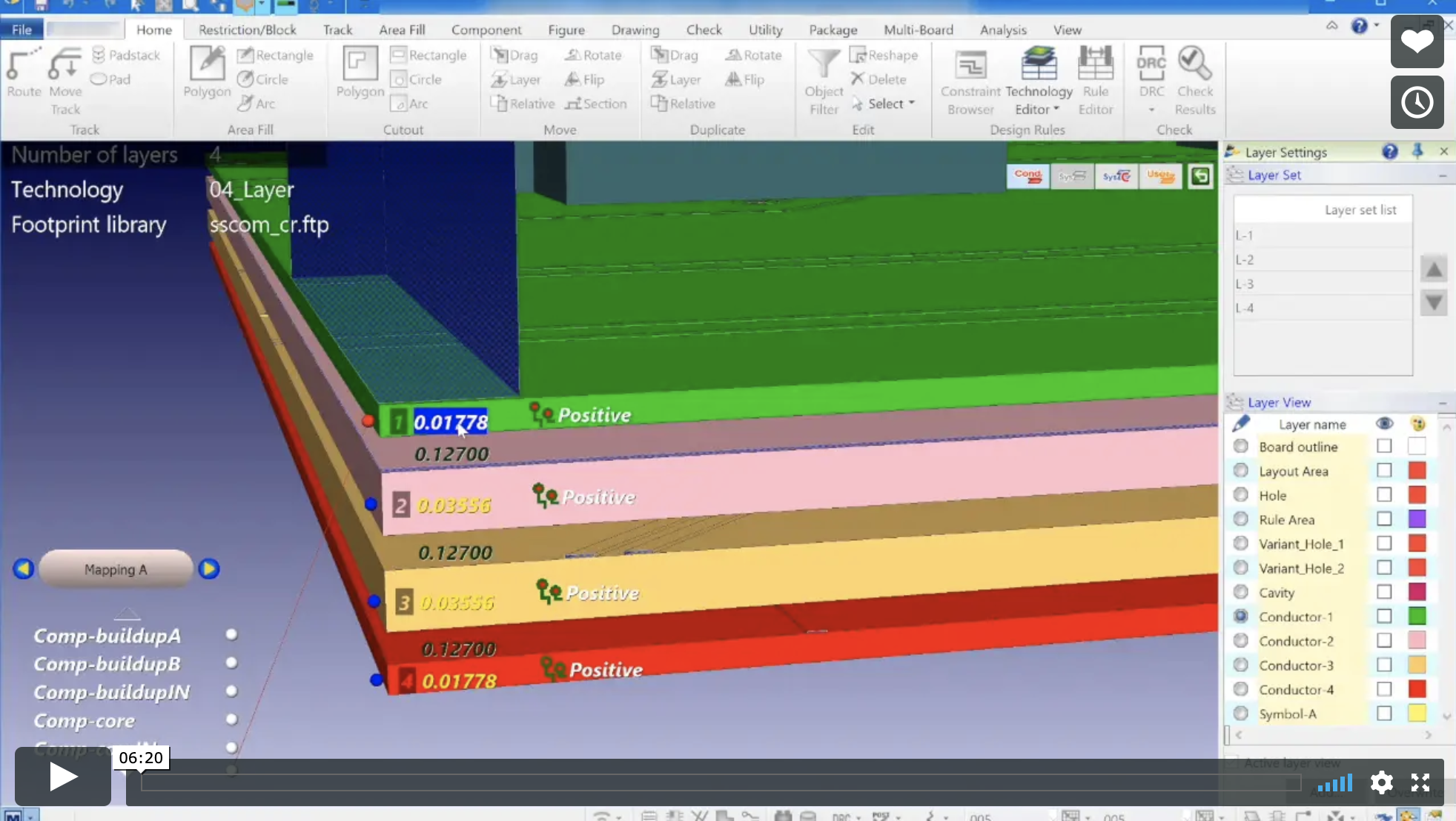Select the Conductor-2 radio button
Image resolution: width=1456 pixels, height=821 pixels.
pyautogui.click(x=1241, y=640)
